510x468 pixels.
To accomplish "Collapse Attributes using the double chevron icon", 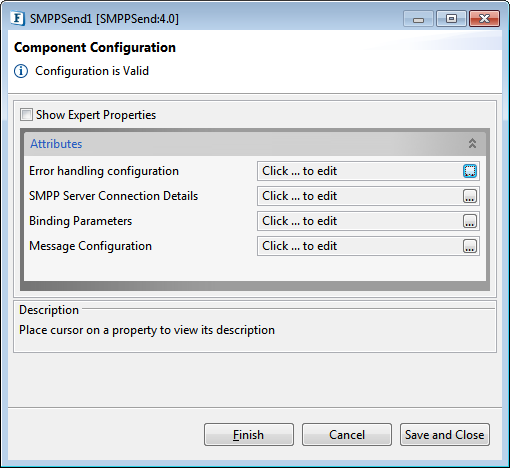I will pos(472,144).
